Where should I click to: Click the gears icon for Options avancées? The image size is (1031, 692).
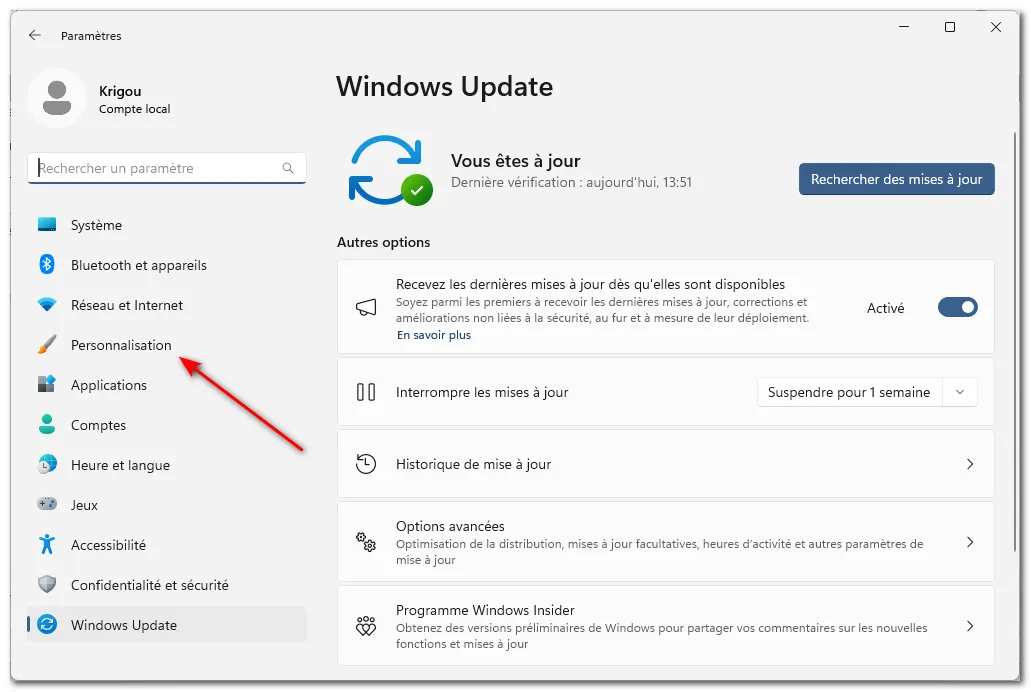pos(366,543)
